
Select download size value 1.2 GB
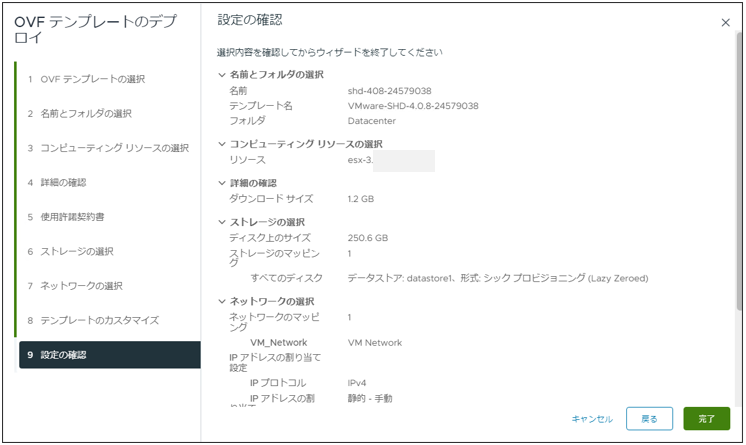click(361, 199)
